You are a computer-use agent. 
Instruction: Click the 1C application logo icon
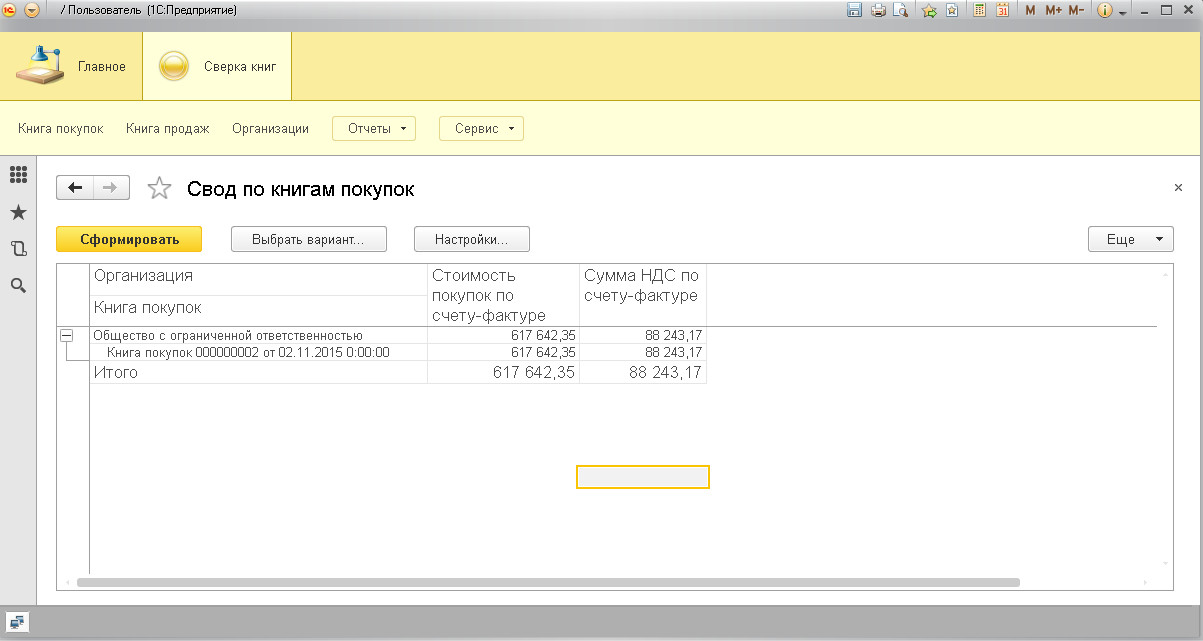tap(10, 10)
